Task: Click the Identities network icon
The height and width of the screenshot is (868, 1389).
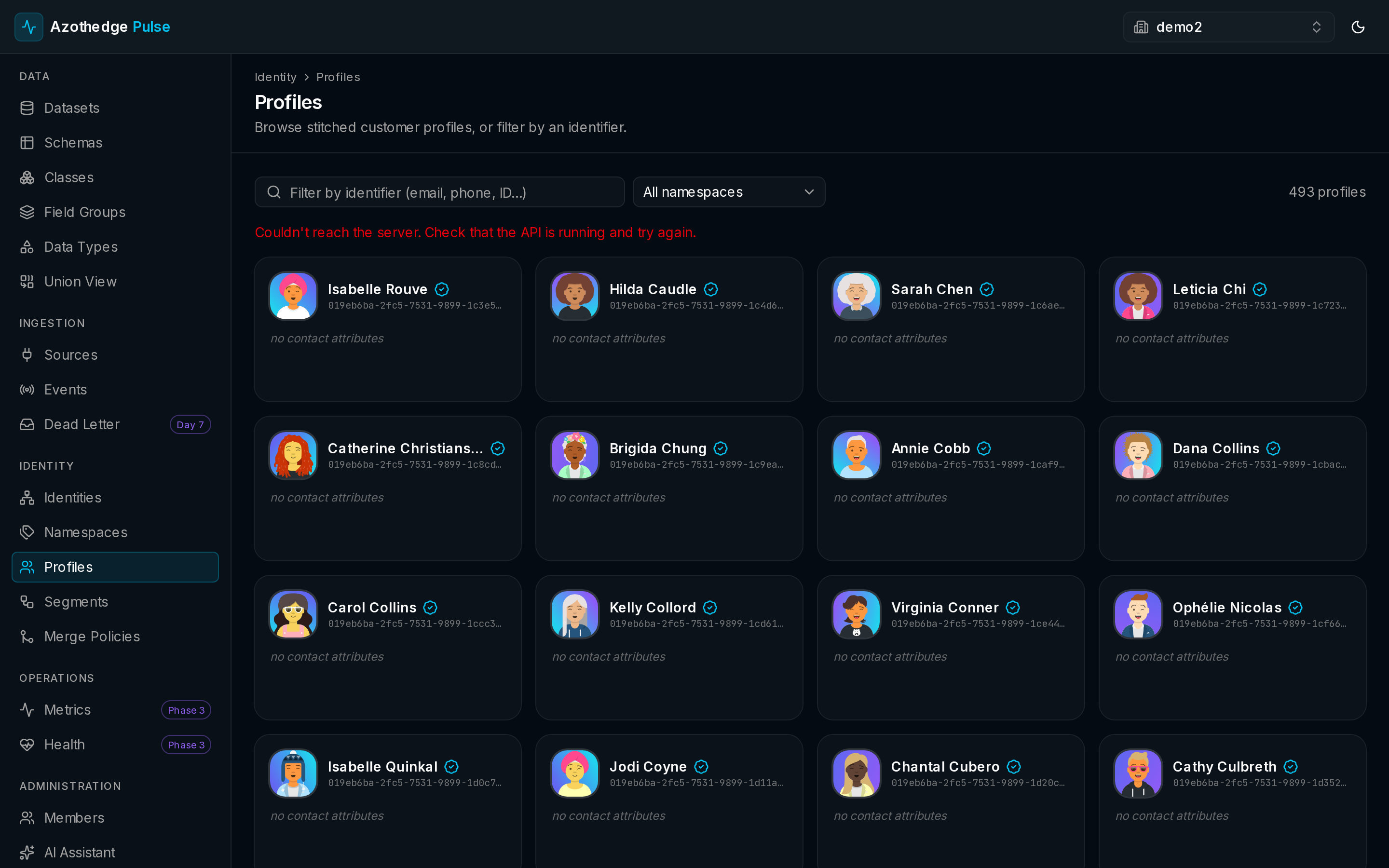Action: coord(27,498)
